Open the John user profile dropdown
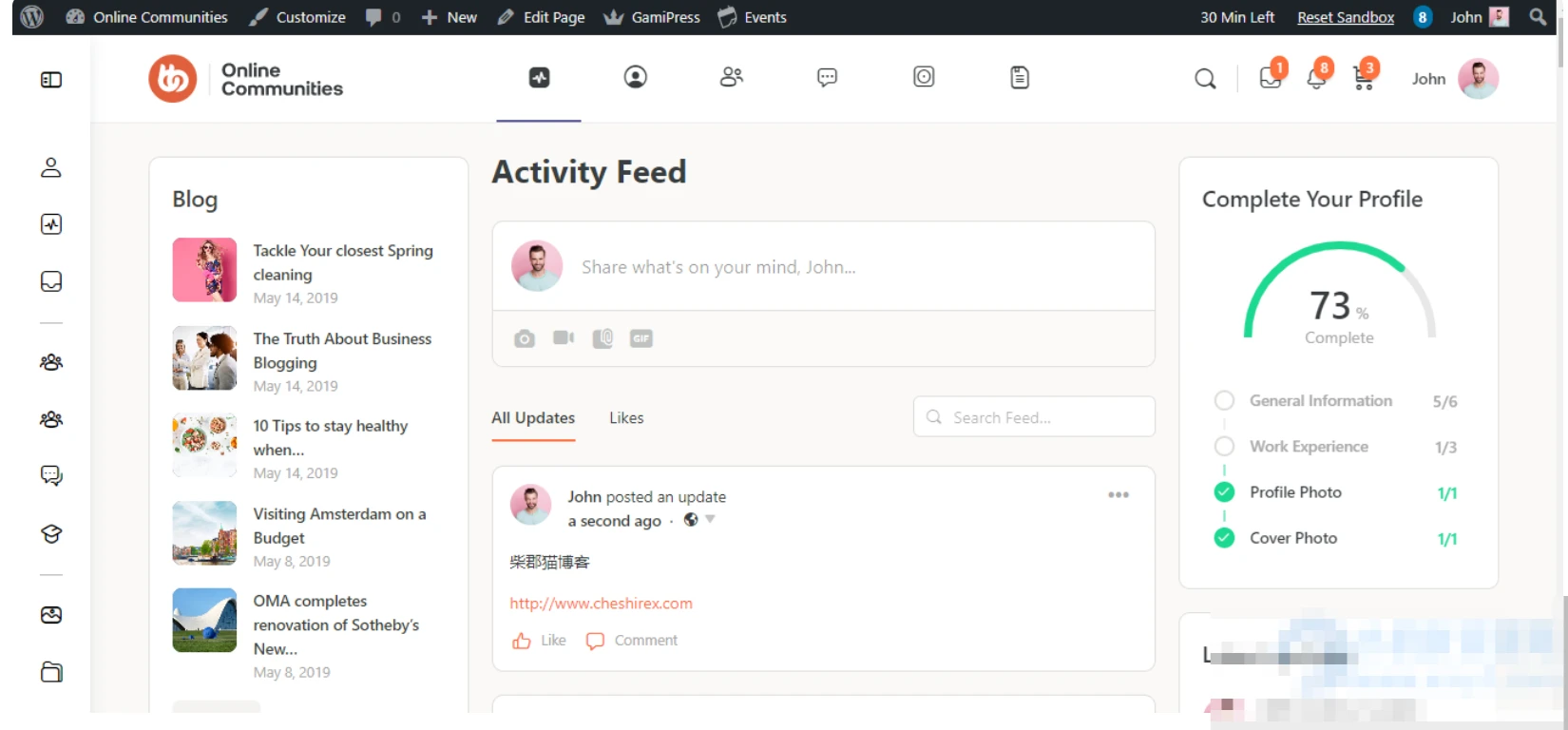The image size is (1568, 730). pos(1454,79)
